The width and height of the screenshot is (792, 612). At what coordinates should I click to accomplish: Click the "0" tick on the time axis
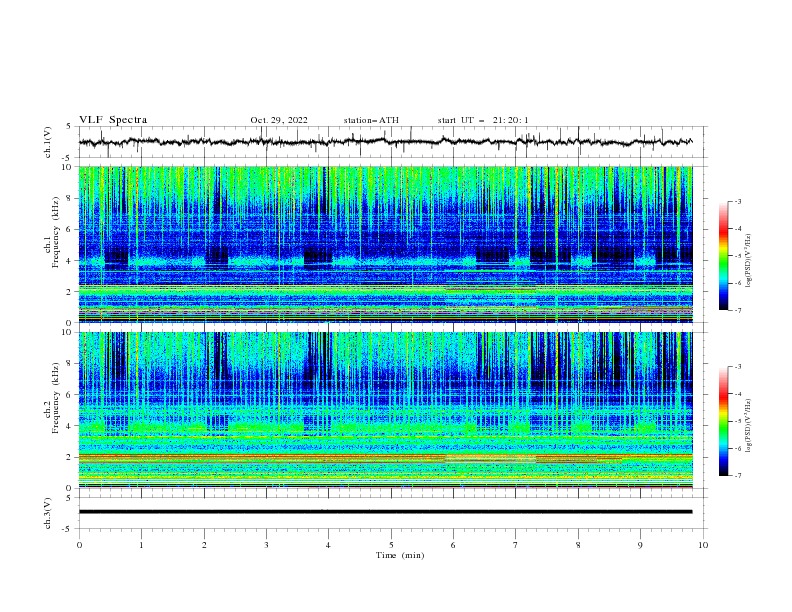click(79, 545)
